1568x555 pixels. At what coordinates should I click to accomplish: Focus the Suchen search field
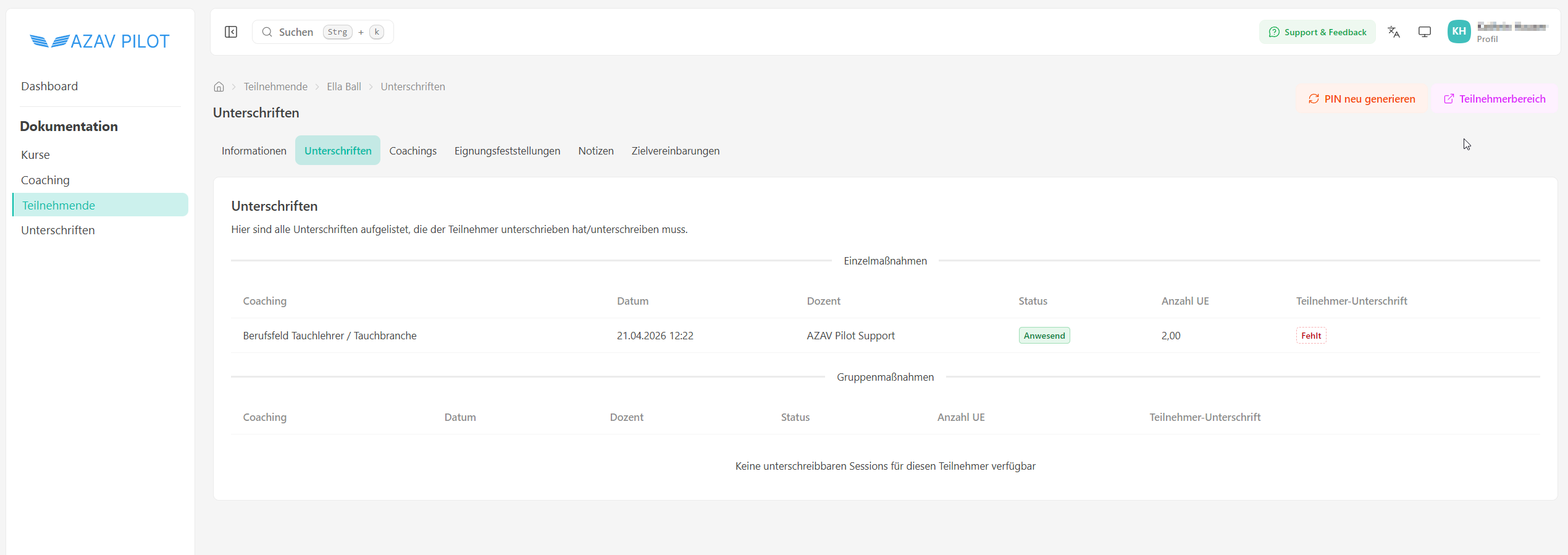322,32
